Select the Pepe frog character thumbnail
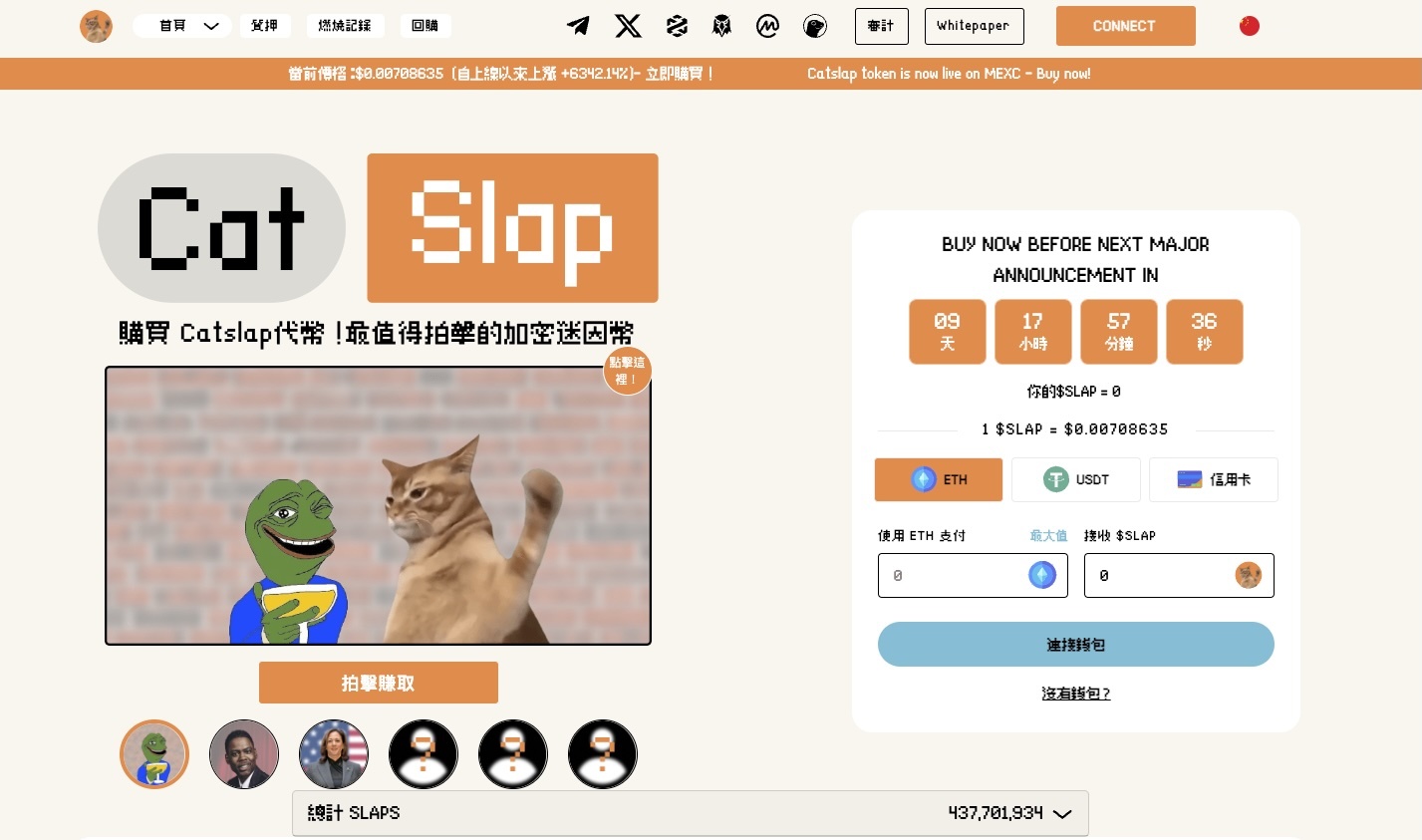 (154, 754)
